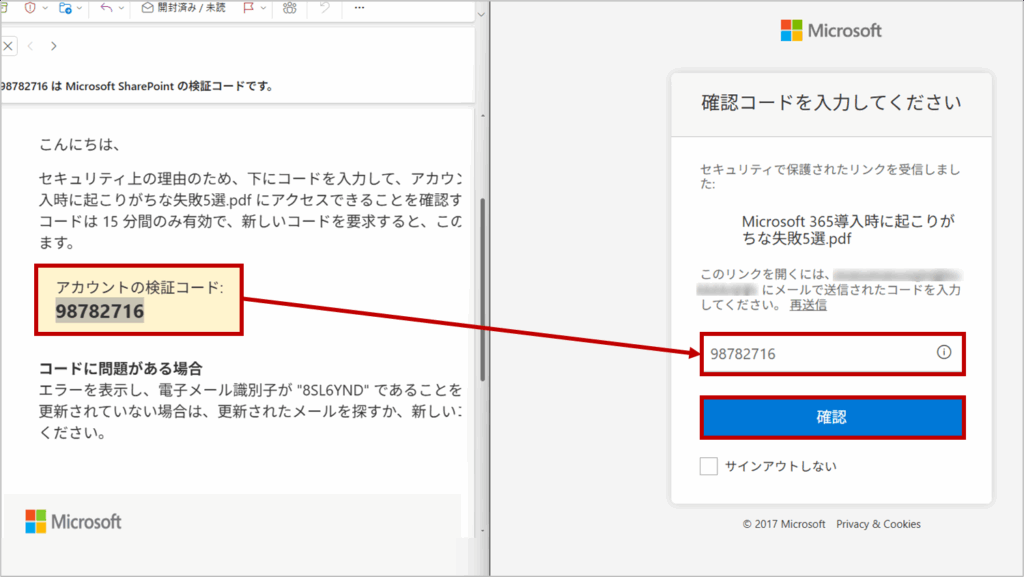Click the Viva/groups people icon
The width and height of the screenshot is (1024, 577).
pos(289,8)
